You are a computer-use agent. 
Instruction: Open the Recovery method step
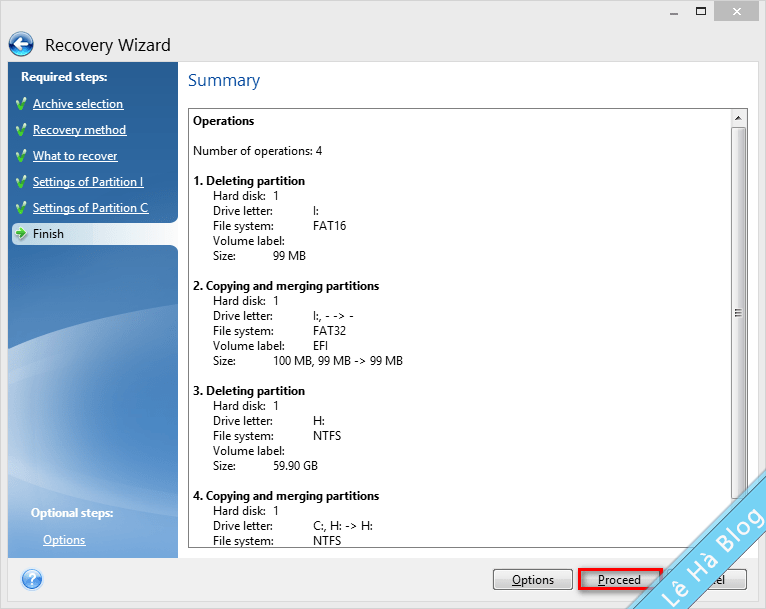click(80, 130)
